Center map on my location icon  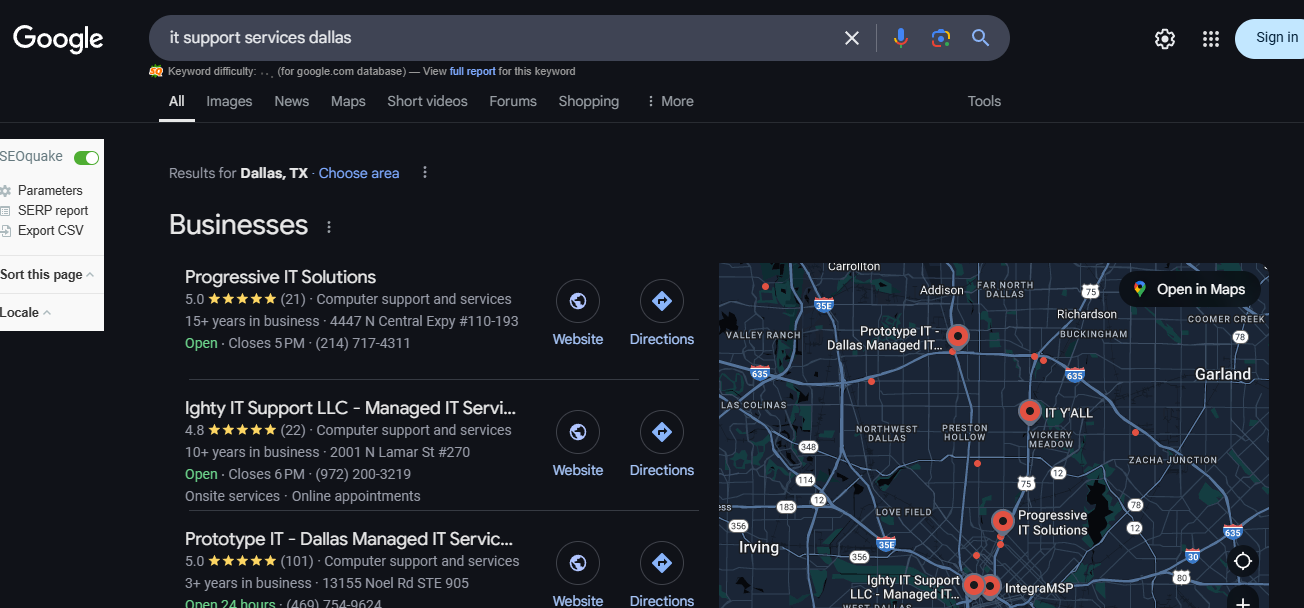point(1243,561)
